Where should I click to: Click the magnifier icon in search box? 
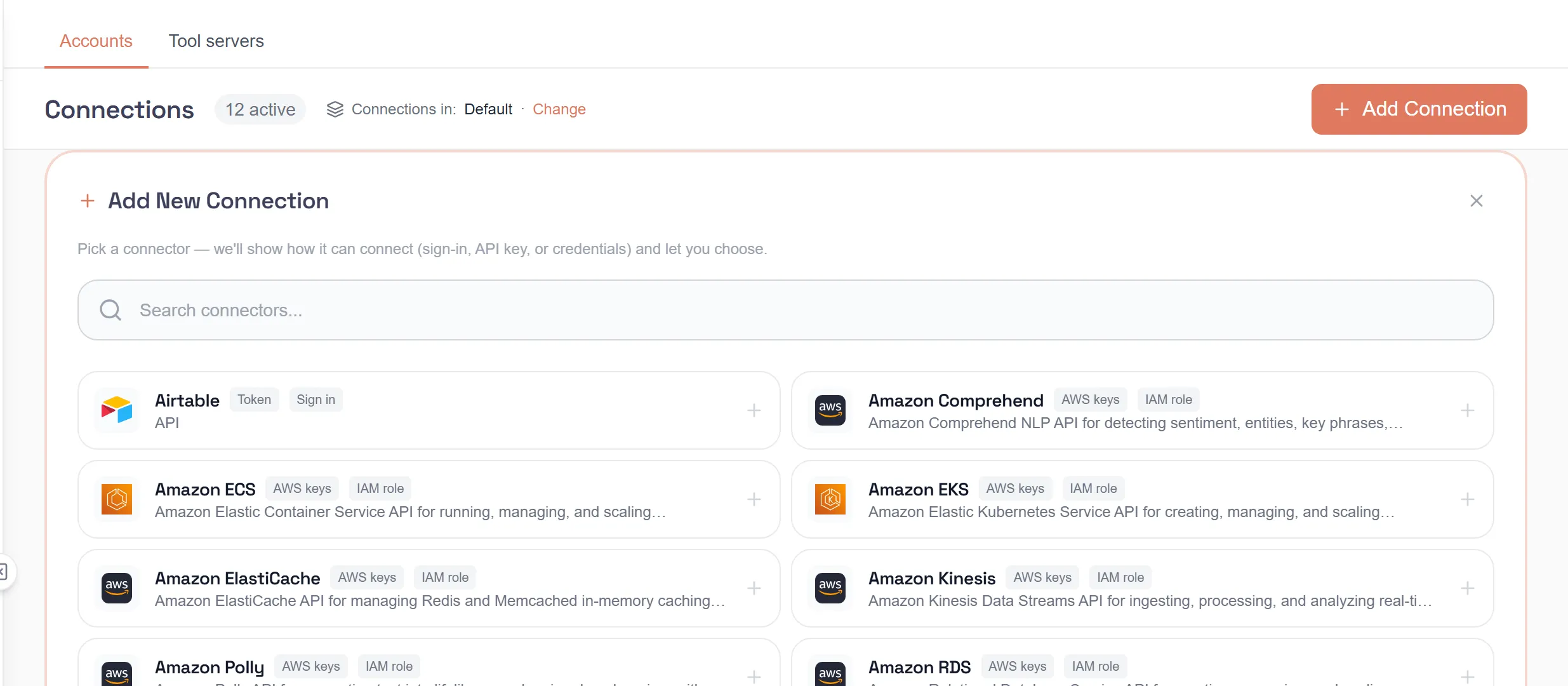click(x=110, y=310)
